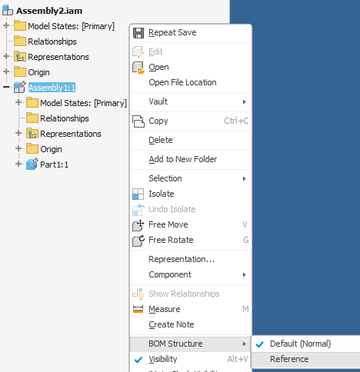Click the Free Rotate icon
The image size is (360, 372).
(x=138, y=240)
